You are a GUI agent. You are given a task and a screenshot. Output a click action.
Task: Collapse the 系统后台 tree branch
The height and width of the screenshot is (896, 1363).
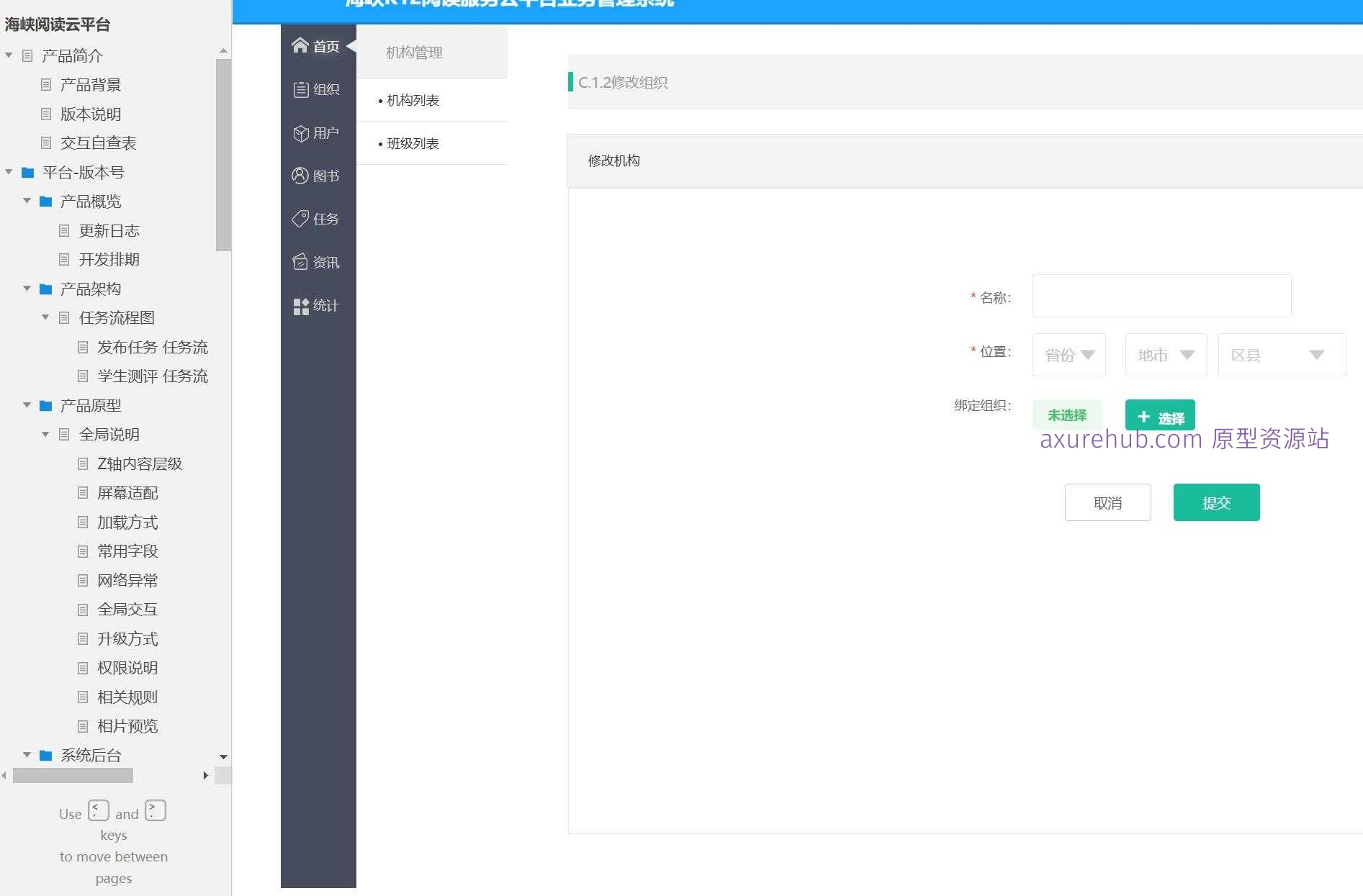coord(27,755)
